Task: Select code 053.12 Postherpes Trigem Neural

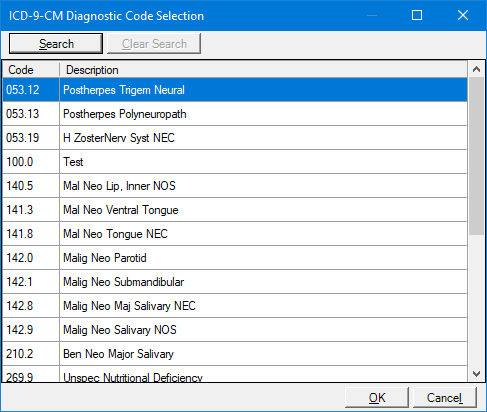Action: [x=235, y=90]
